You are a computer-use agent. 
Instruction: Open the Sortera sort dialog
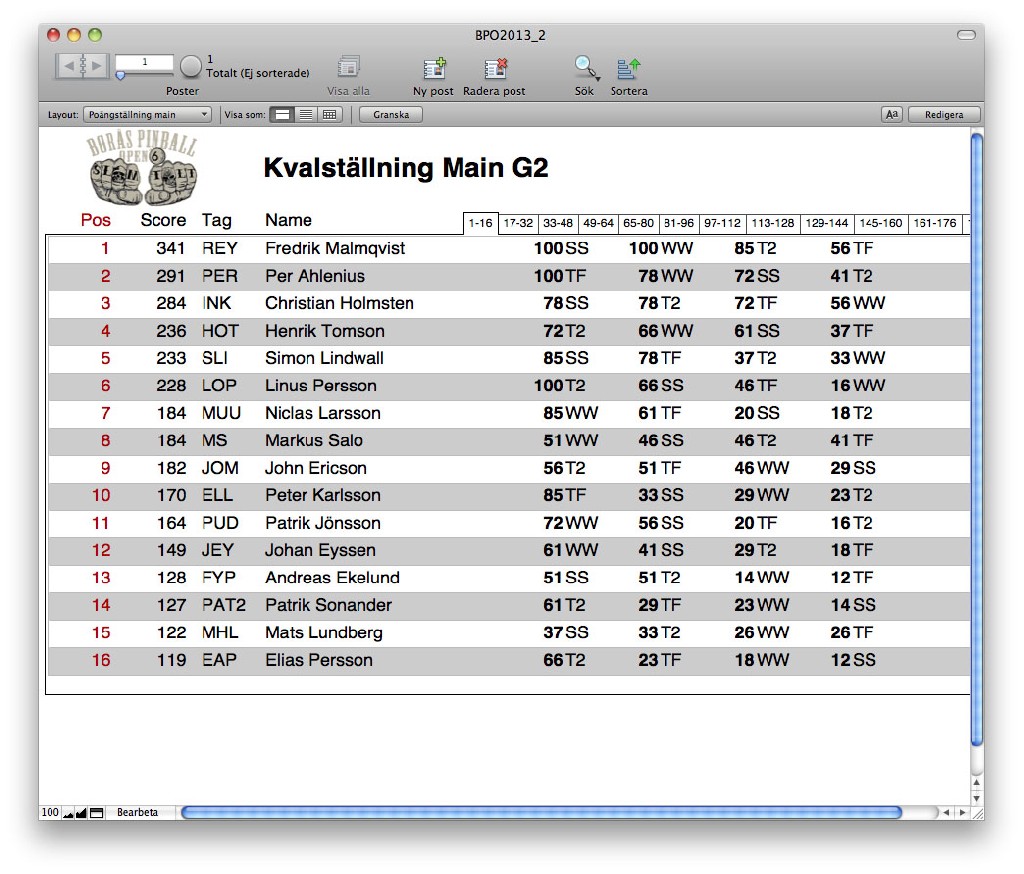click(628, 68)
